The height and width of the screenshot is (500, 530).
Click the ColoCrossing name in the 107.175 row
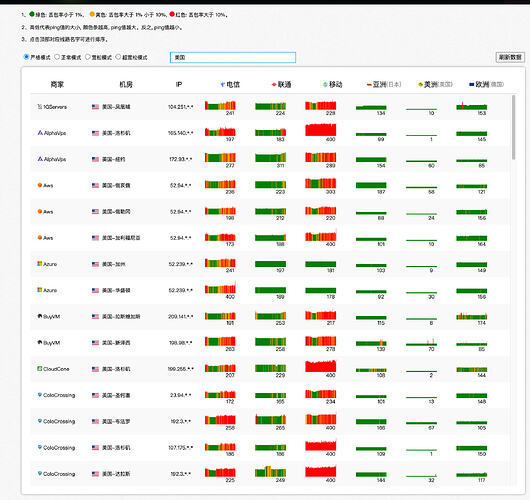tap(59, 448)
